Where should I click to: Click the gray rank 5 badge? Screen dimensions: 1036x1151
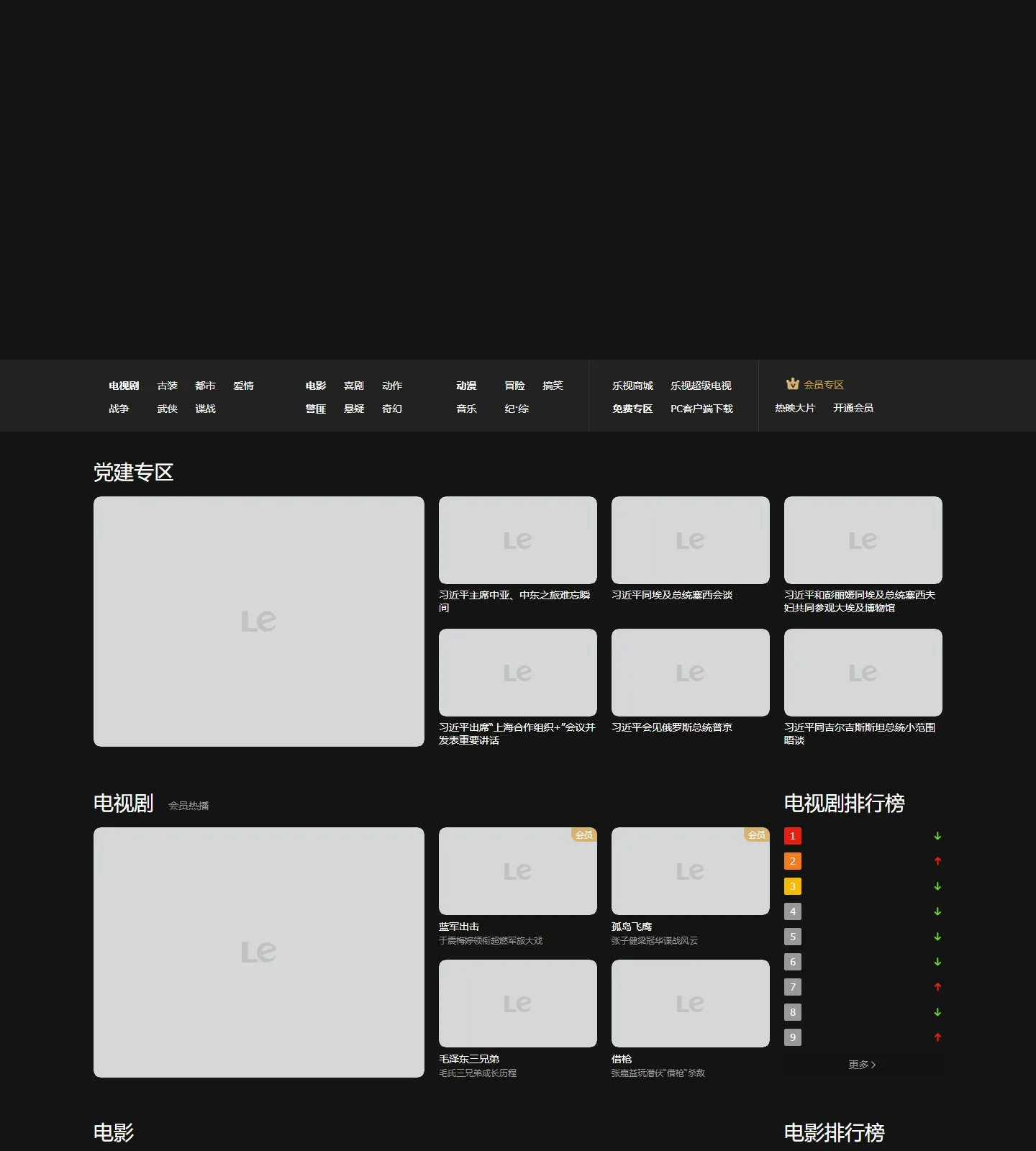793,937
